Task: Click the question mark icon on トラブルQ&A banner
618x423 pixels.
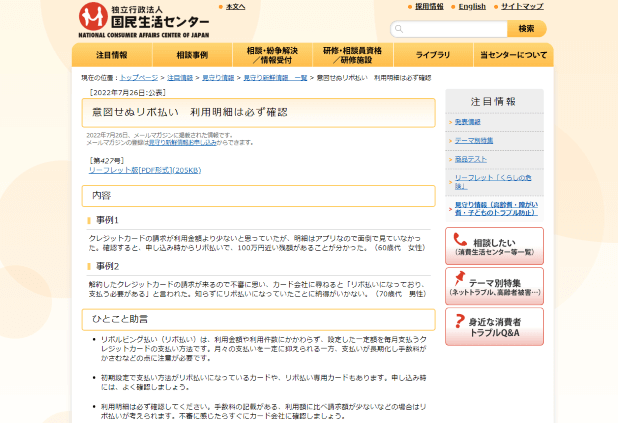Action: [x=459, y=321]
